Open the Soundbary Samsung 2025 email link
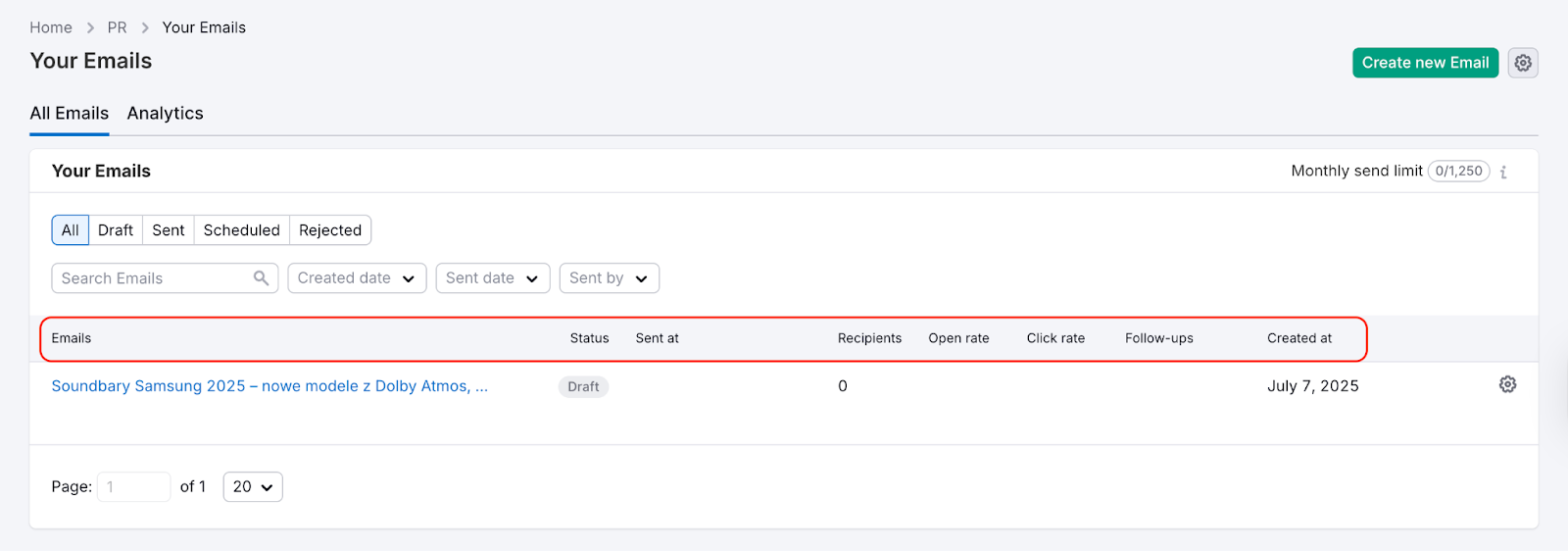The image size is (1568, 551). (269, 386)
